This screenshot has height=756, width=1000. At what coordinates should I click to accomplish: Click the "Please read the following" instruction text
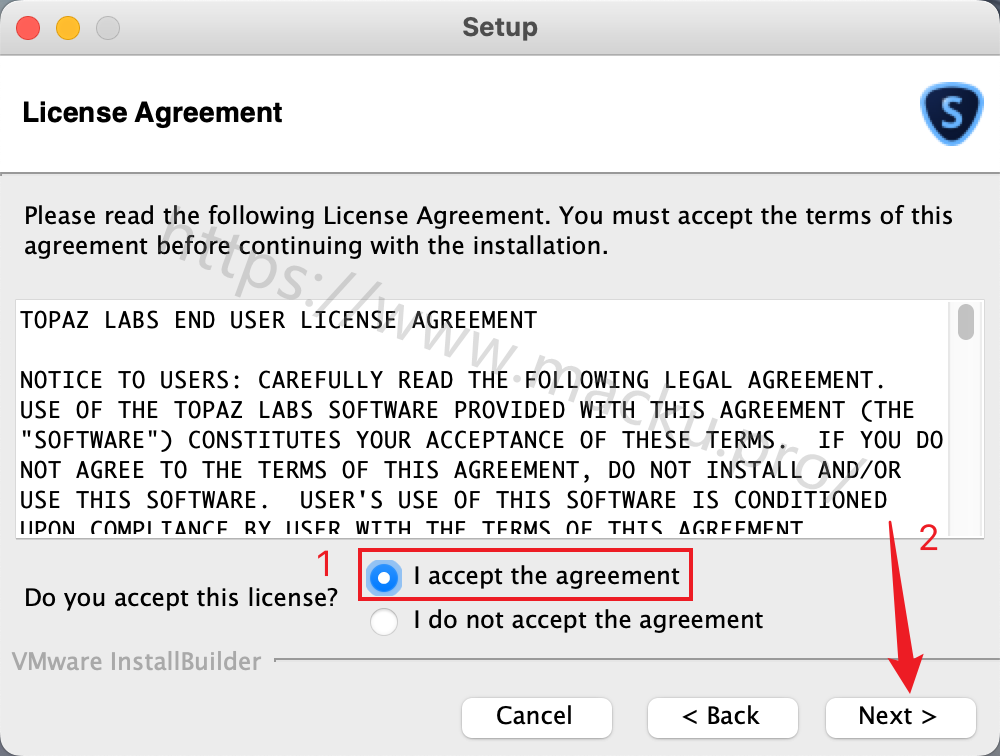coord(489,230)
